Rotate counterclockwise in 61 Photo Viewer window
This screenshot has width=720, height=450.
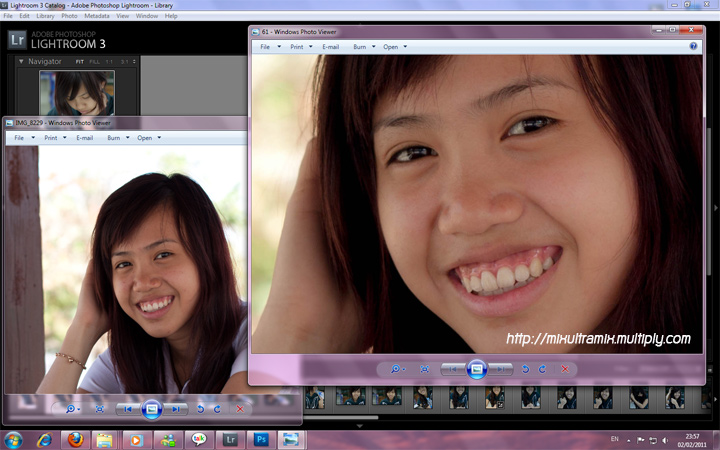526,369
